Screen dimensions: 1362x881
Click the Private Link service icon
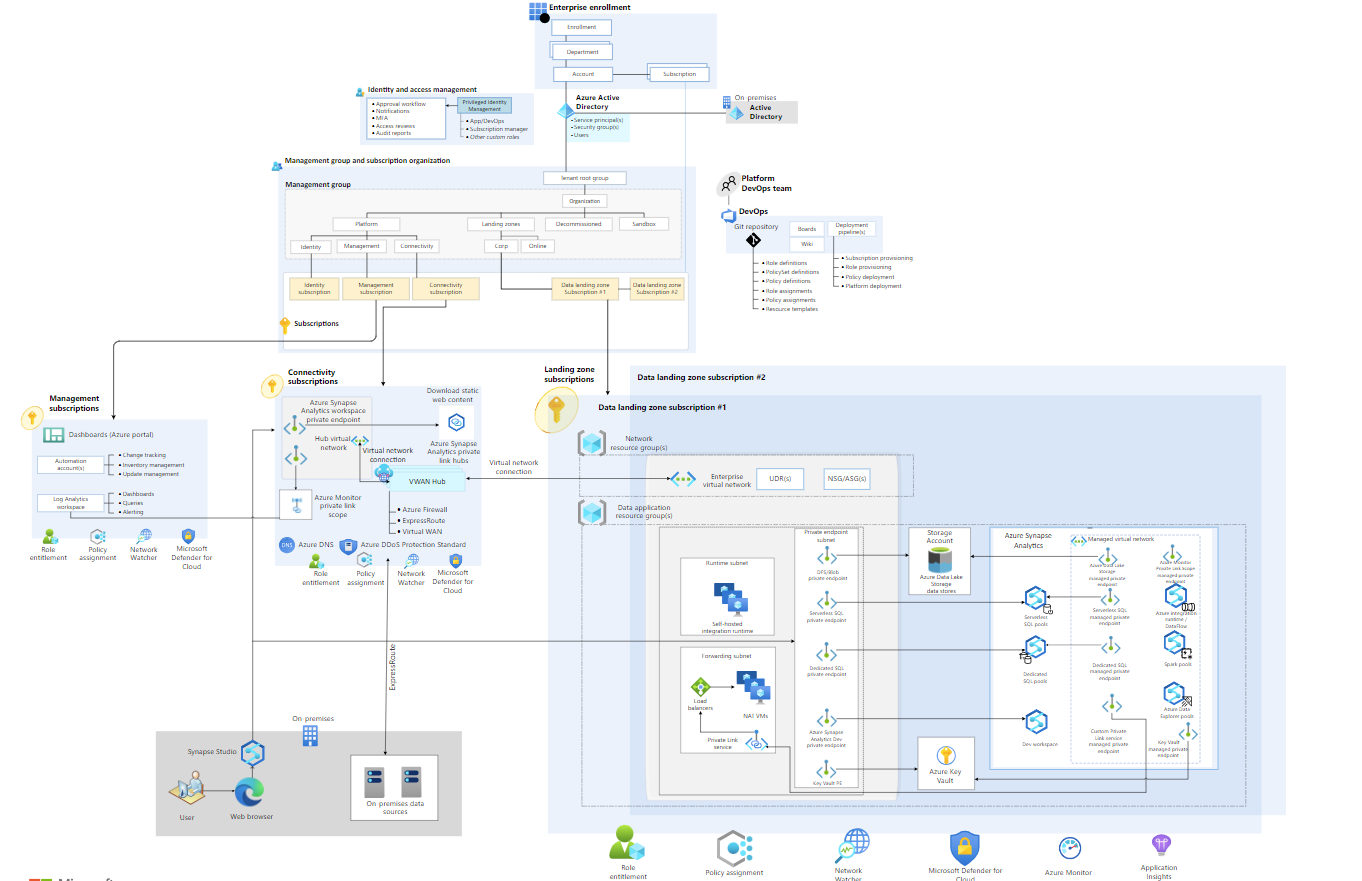[759, 743]
